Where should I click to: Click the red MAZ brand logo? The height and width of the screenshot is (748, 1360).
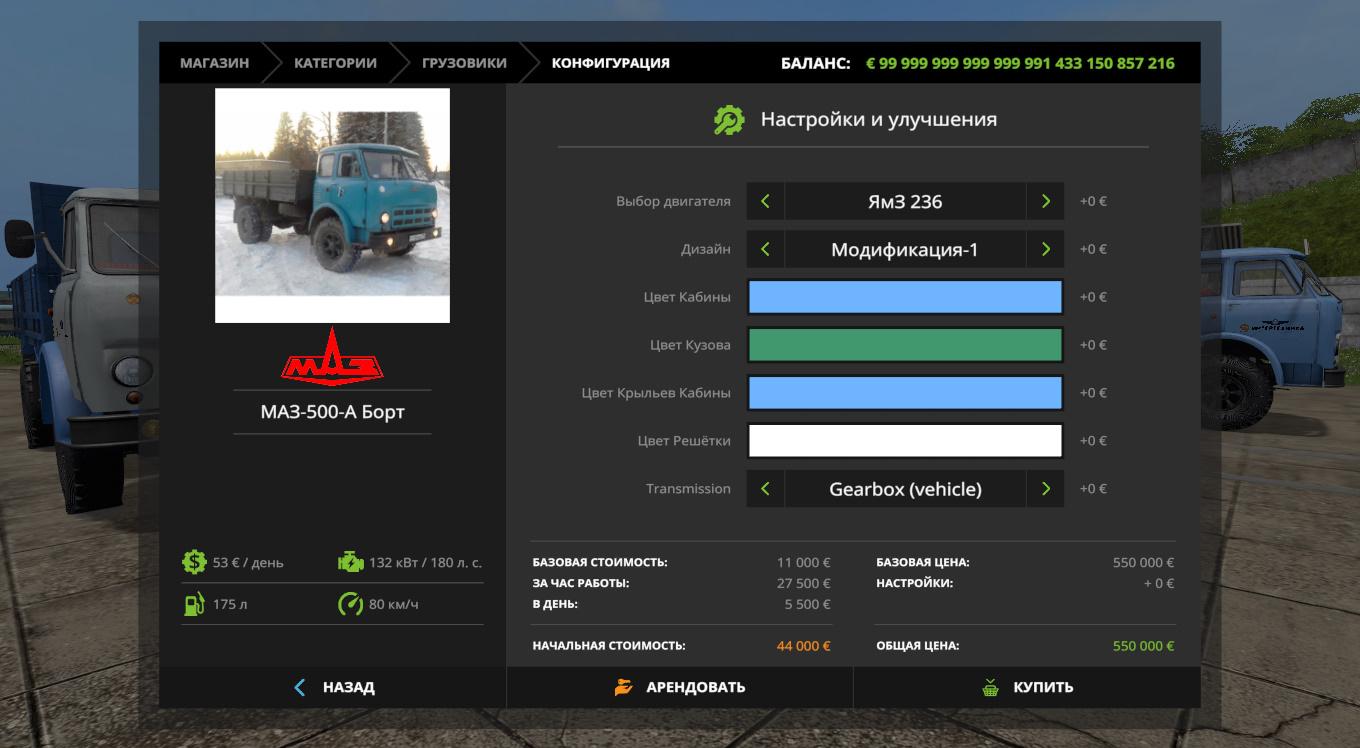tap(332, 357)
